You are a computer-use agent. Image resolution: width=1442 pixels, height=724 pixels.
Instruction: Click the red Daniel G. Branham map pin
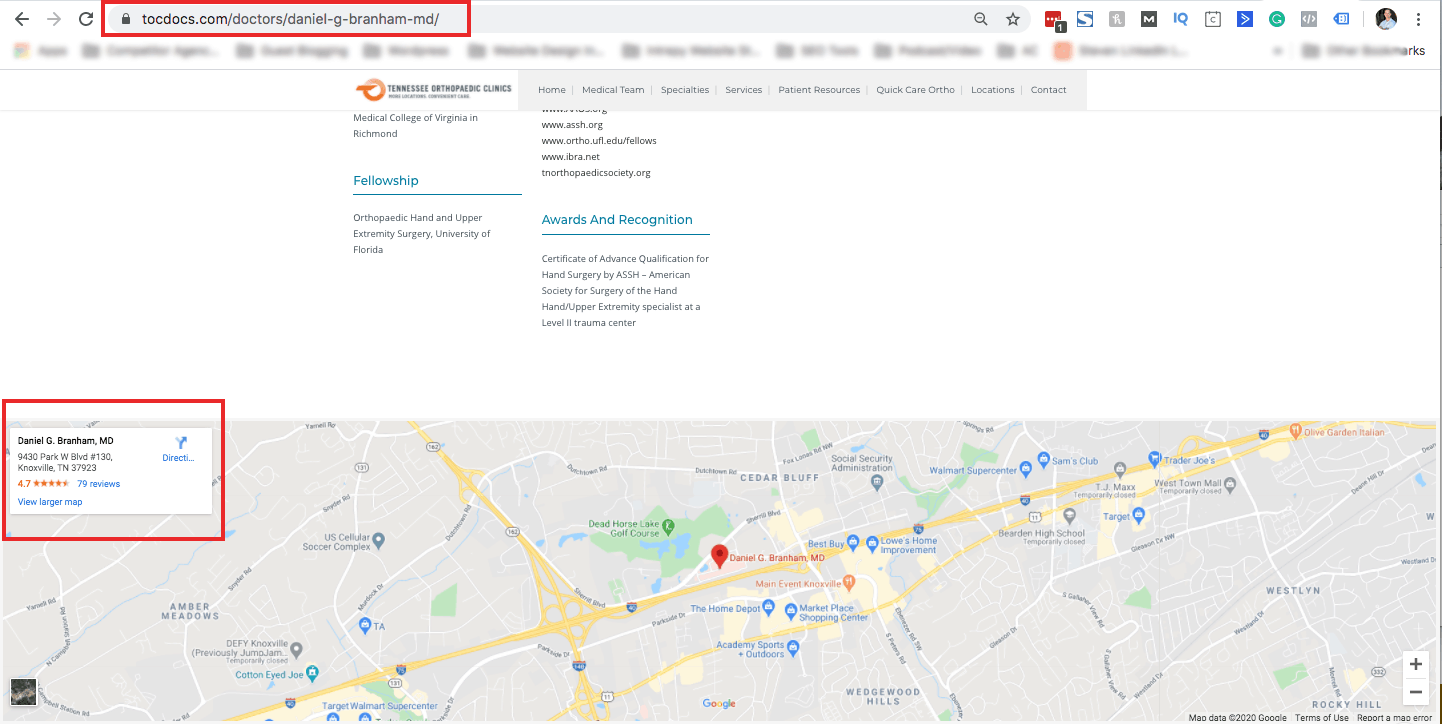(x=719, y=556)
